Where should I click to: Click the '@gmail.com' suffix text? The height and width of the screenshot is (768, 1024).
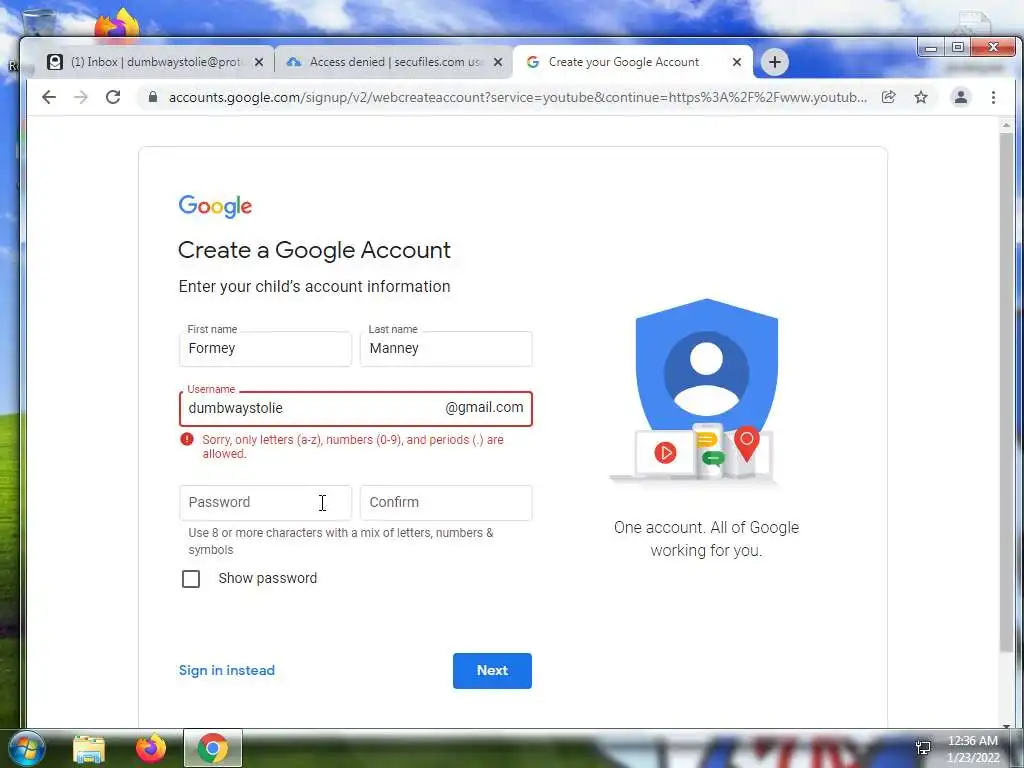[x=484, y=408]
